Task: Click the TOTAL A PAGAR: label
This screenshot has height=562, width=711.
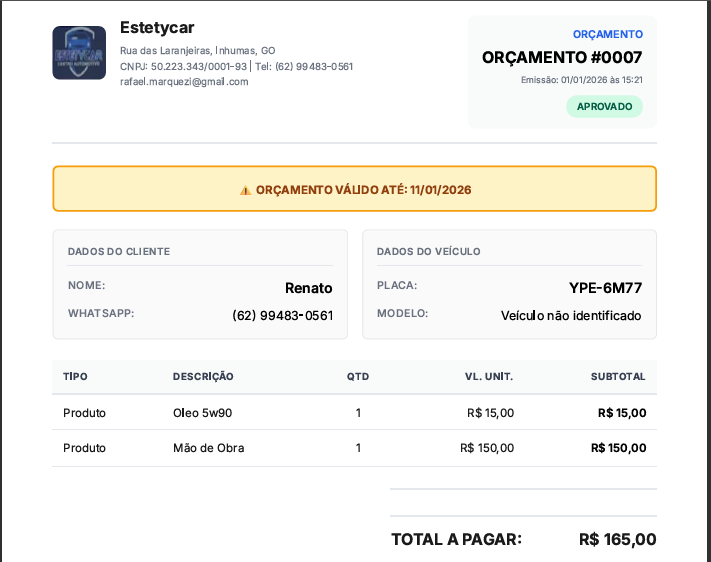Action: coord(457,539)
